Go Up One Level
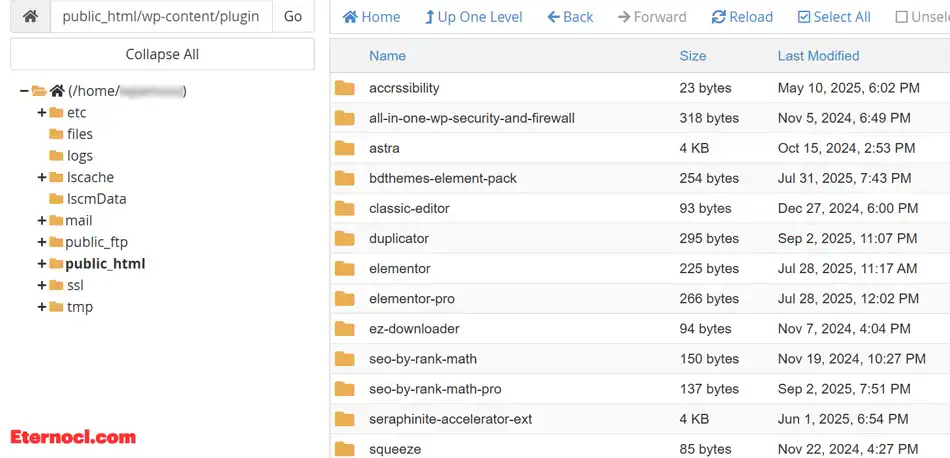Viewport: 950px width, 458px height. [x=474, y=17]
